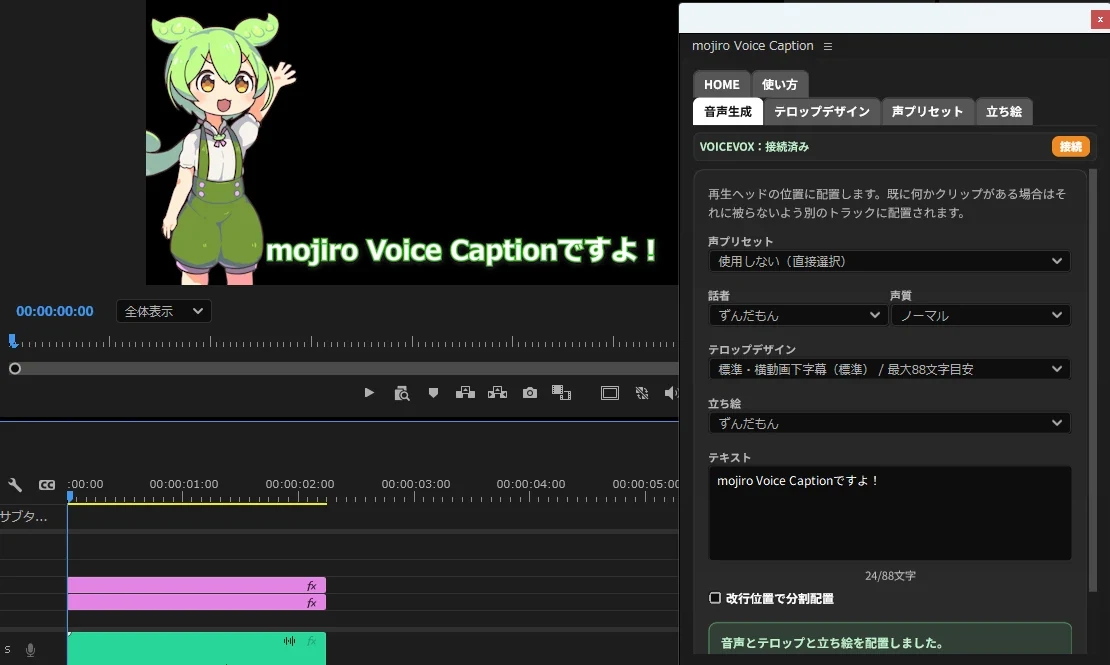Select the 声プリセット tab
This screenshot has height=665, width=1110.
(927, 111)
